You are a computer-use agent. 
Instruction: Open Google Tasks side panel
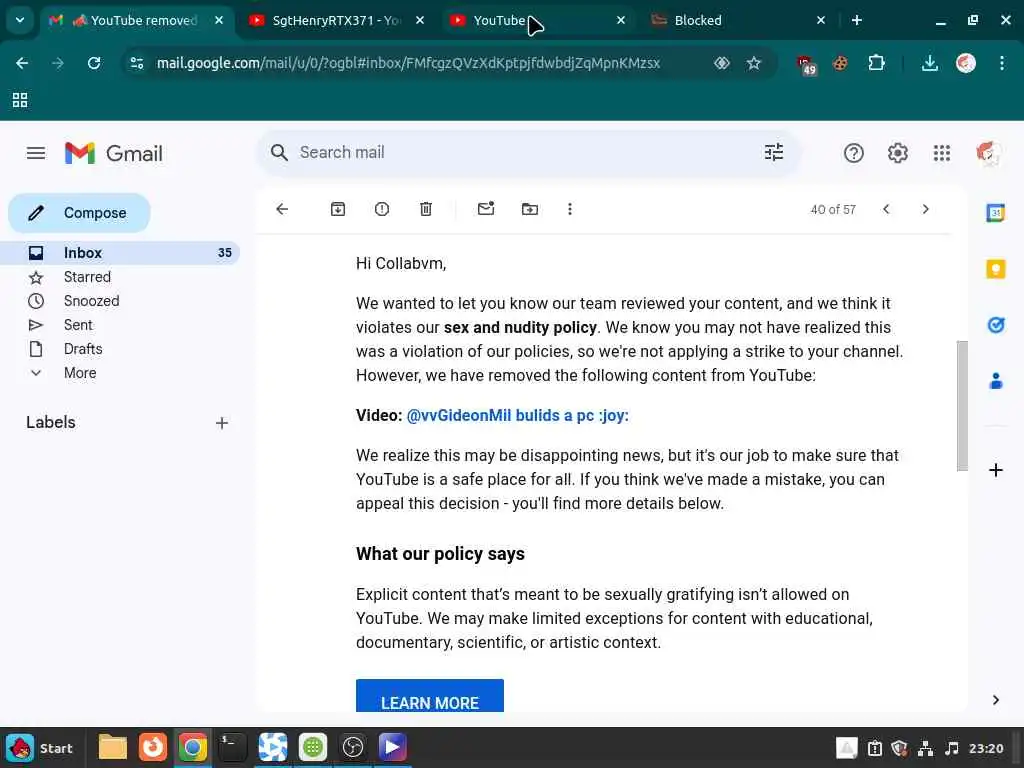[995, 325]
